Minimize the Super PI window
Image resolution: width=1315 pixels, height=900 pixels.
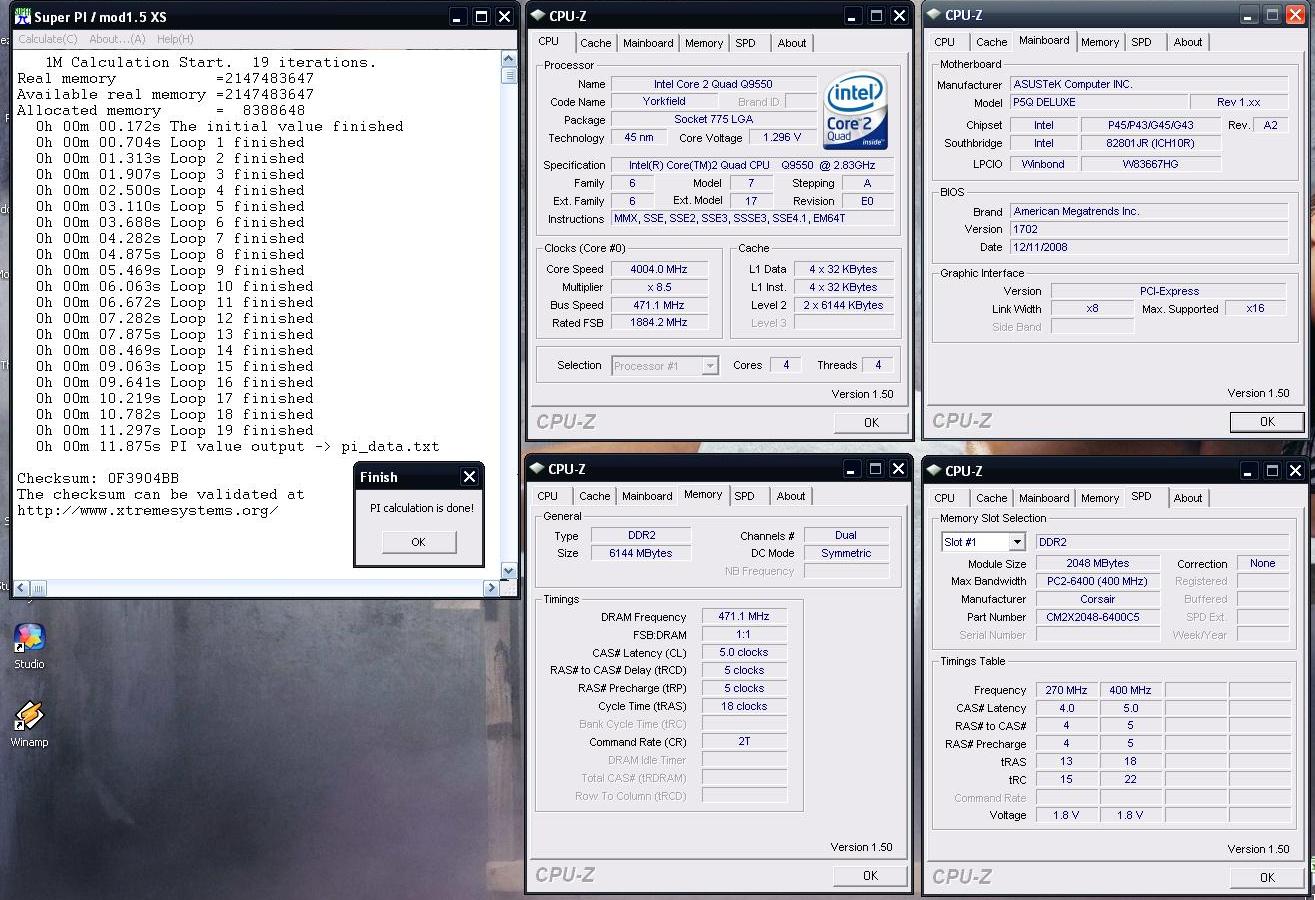[458, 17]
